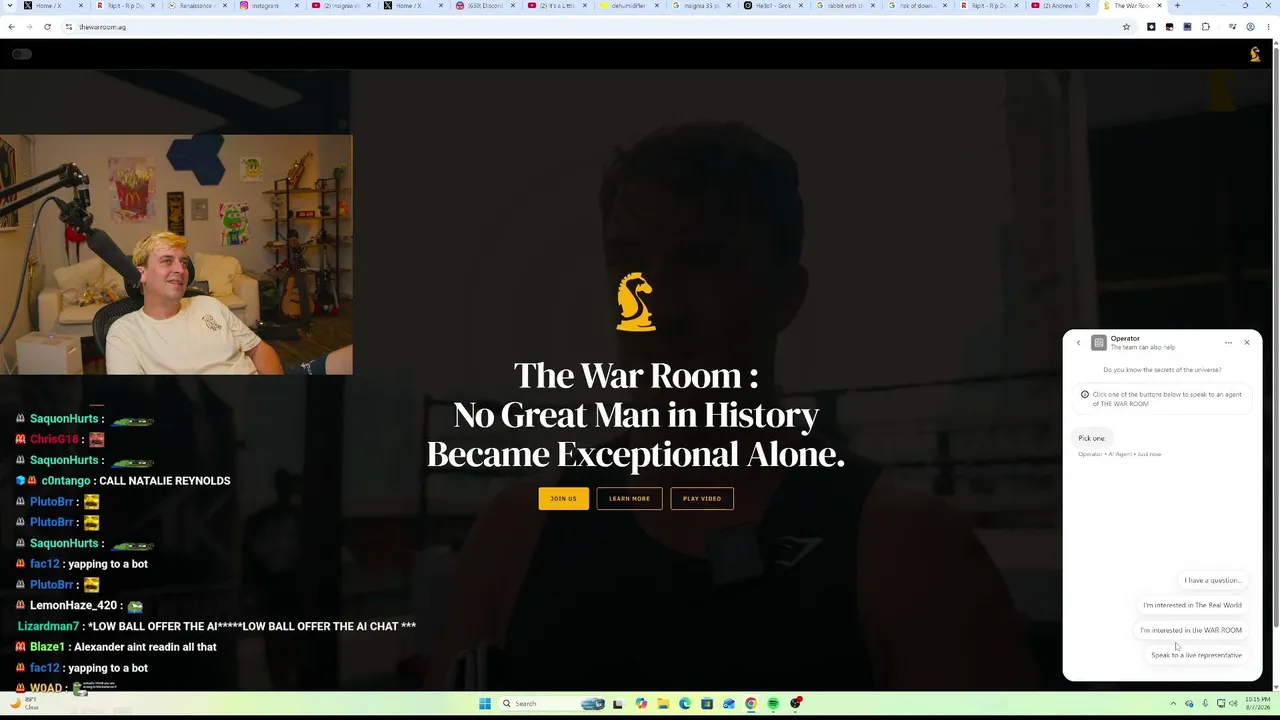
Task: Choose 'I have a question...' reply
Action: click(1212, 580)
